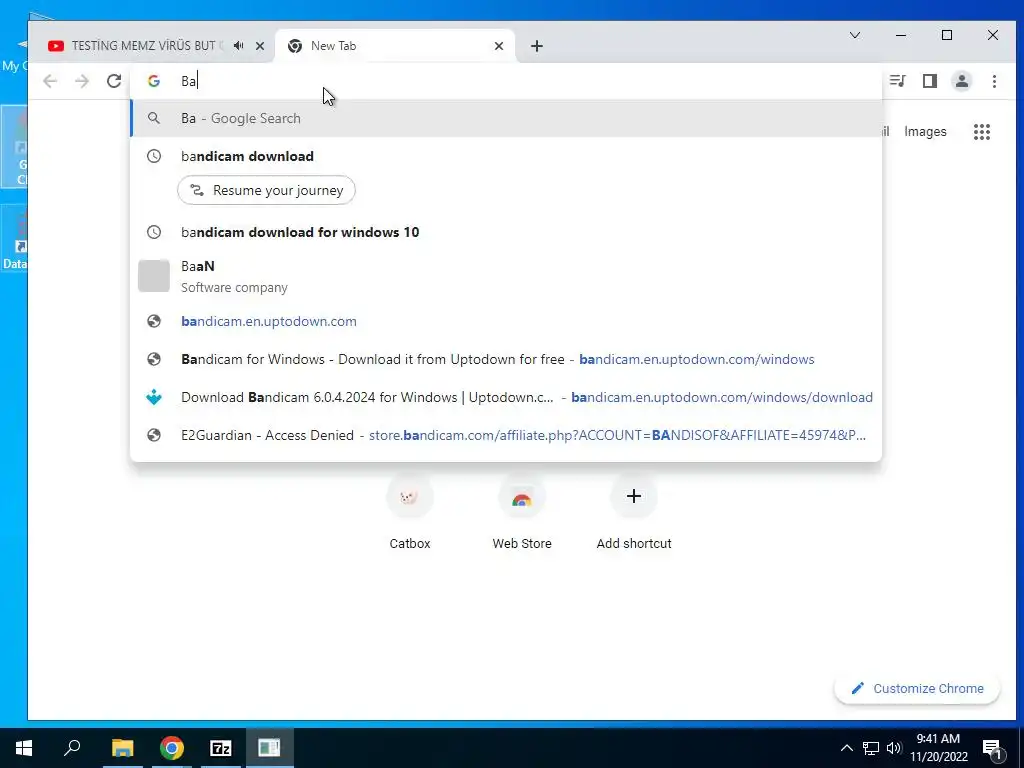
Task: Show hidden system tray icons
Action: coord(846,748)
